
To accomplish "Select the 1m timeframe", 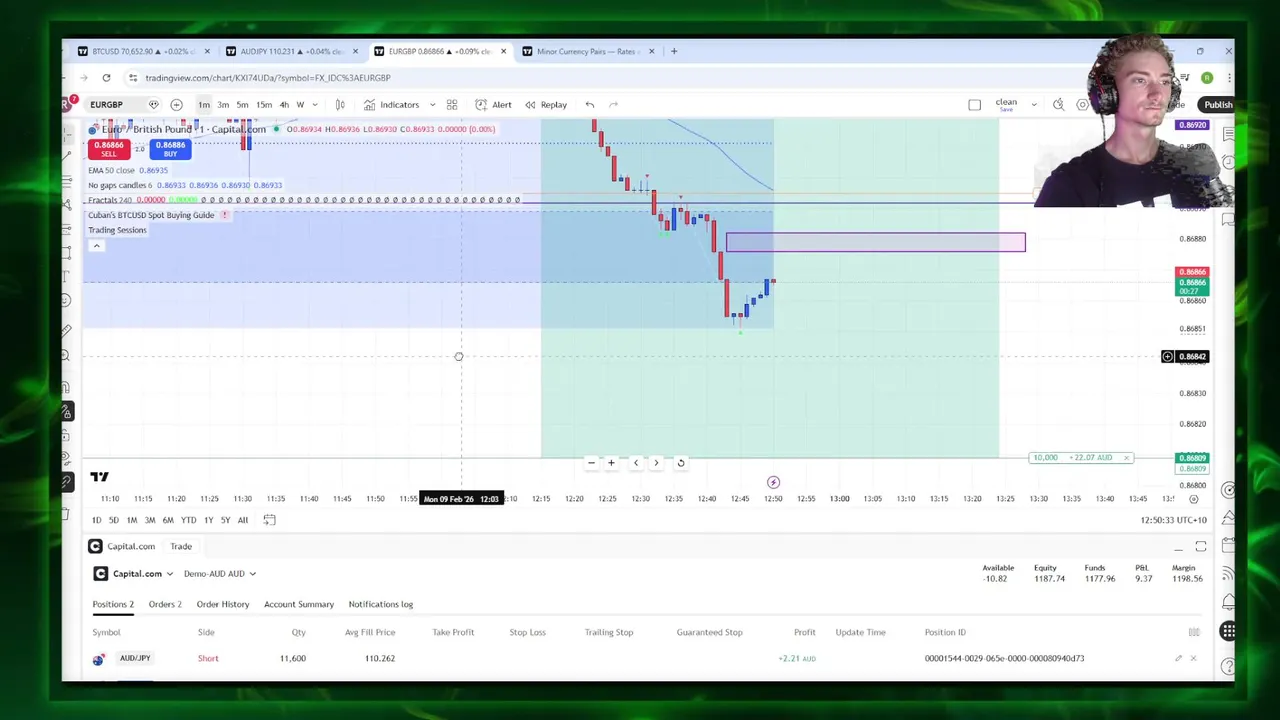I will click(204, 104).
